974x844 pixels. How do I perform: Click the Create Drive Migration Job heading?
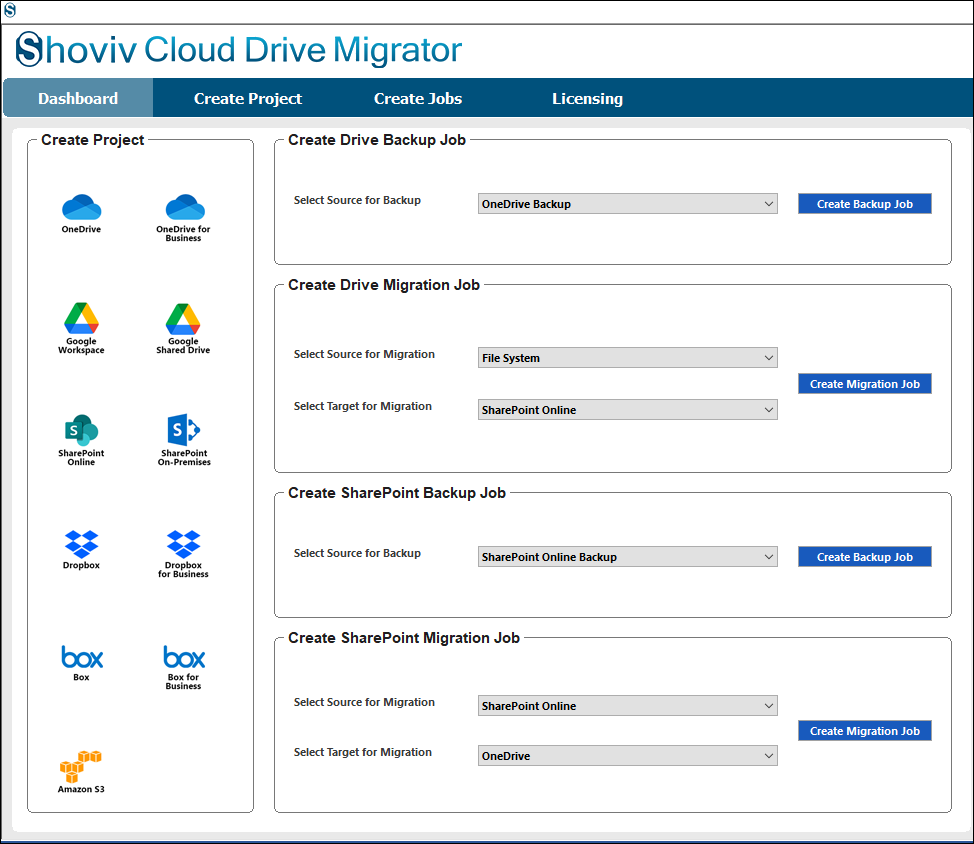tap(384, 285)
